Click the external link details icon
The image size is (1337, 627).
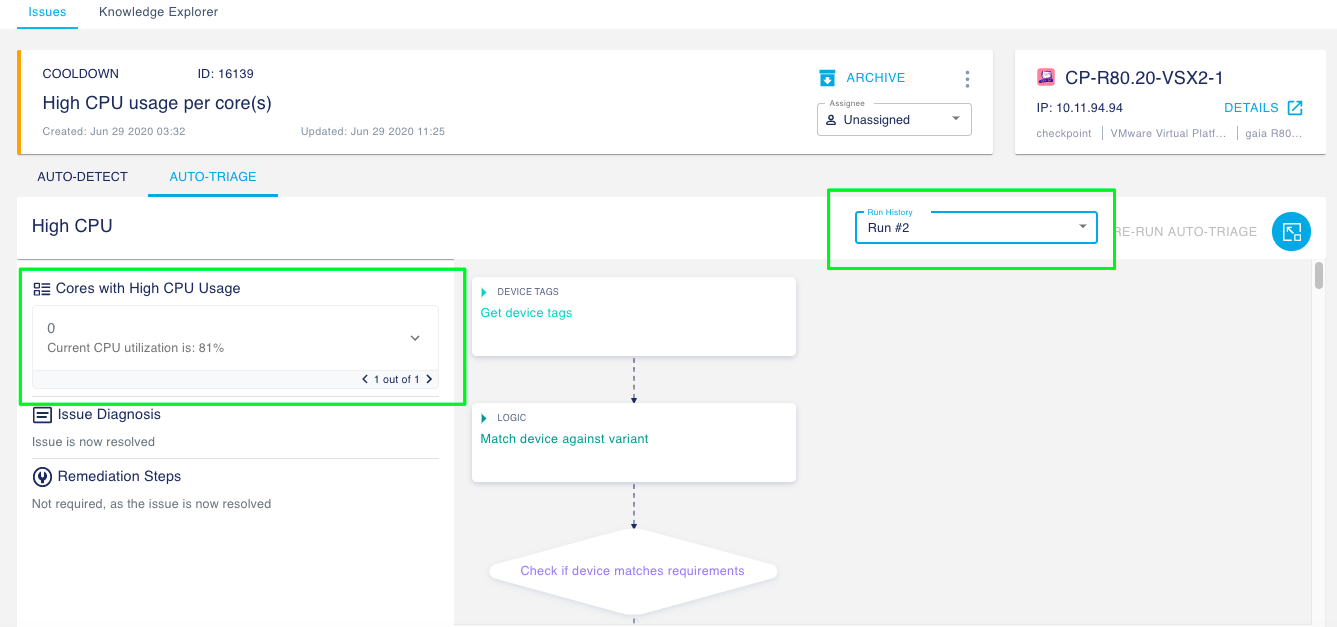[x=1295, y=108]
